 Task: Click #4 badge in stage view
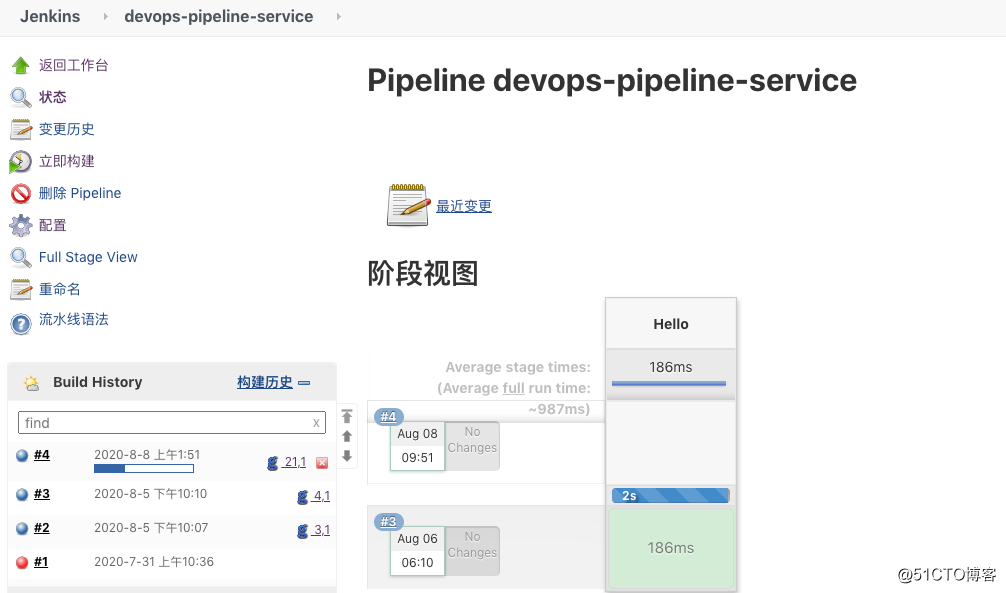point(389,417)
